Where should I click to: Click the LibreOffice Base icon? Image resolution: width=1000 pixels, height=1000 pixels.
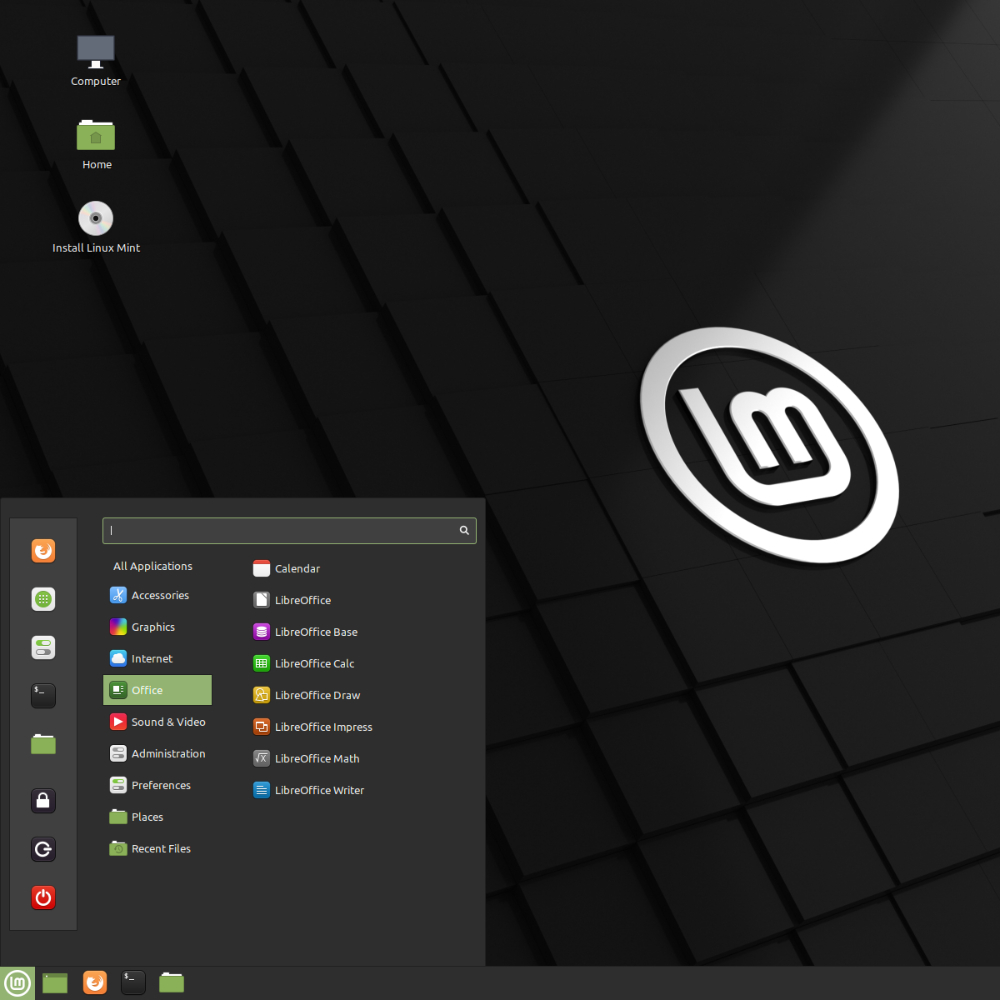tap(261, 631)
